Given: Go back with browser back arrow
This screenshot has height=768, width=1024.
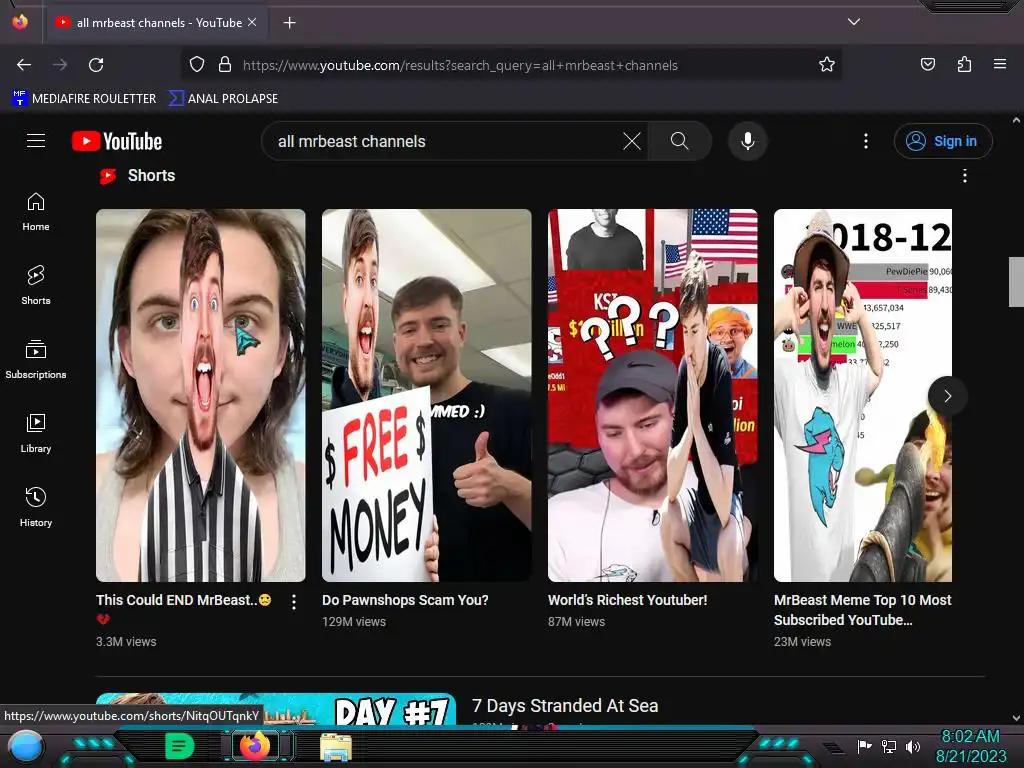Looking at the screenshot, I should (x=24, y=65).
